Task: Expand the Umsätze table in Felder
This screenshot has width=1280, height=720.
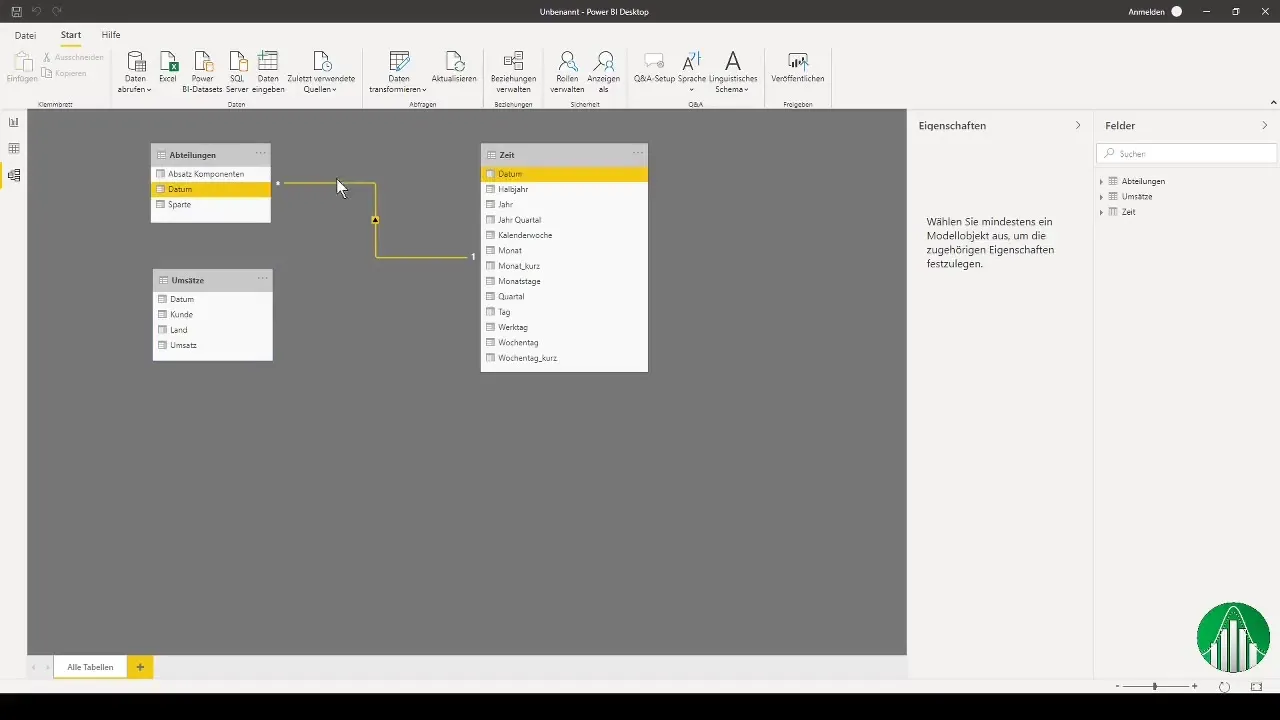Action: click(x=1101, y=197)
